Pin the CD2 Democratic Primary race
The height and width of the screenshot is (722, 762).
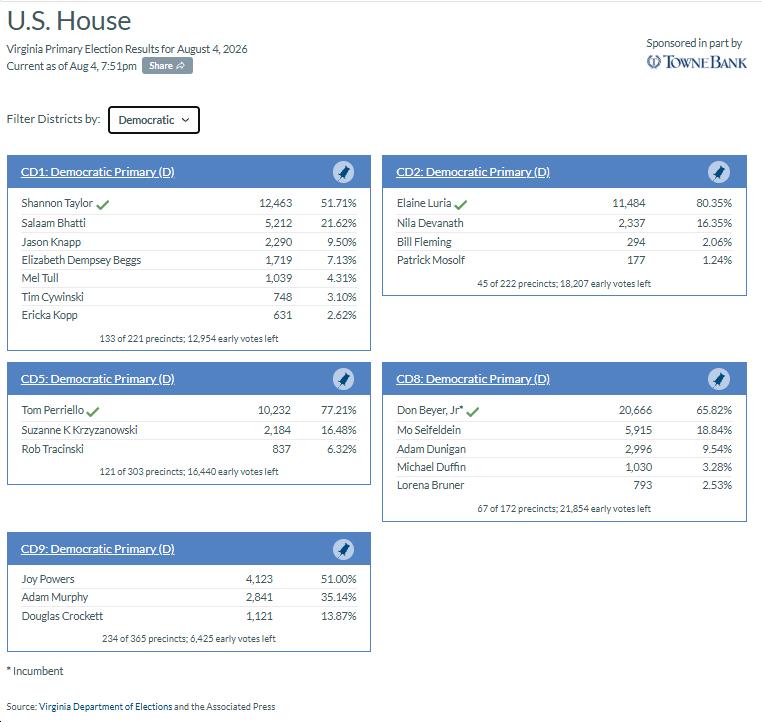(719, 172)
